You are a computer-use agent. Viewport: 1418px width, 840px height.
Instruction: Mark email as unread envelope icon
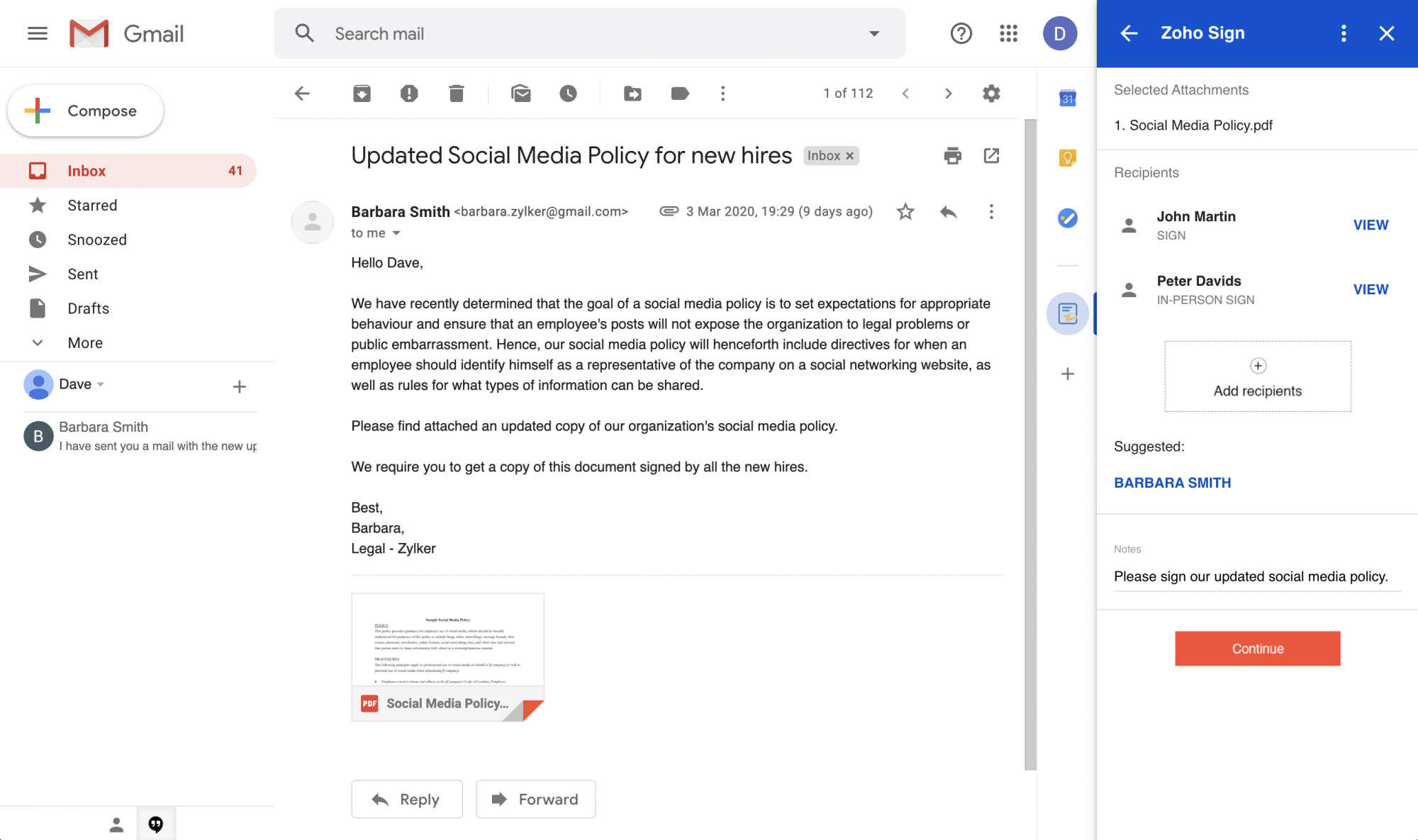[521, 93]
